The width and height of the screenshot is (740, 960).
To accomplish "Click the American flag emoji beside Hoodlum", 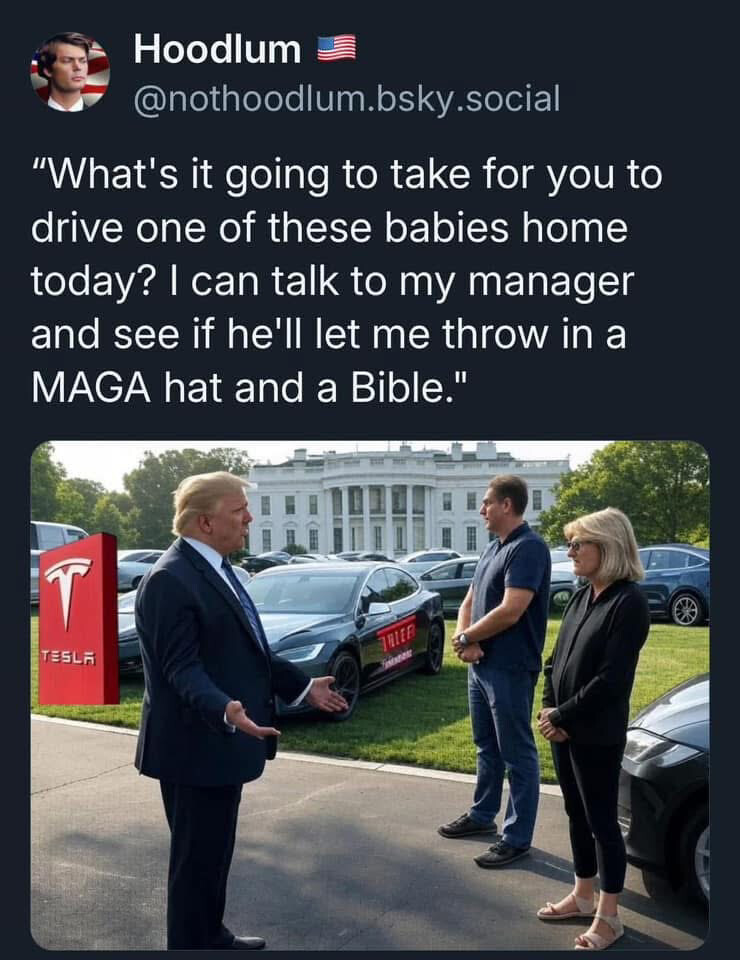I will click(x=337, y=48).
